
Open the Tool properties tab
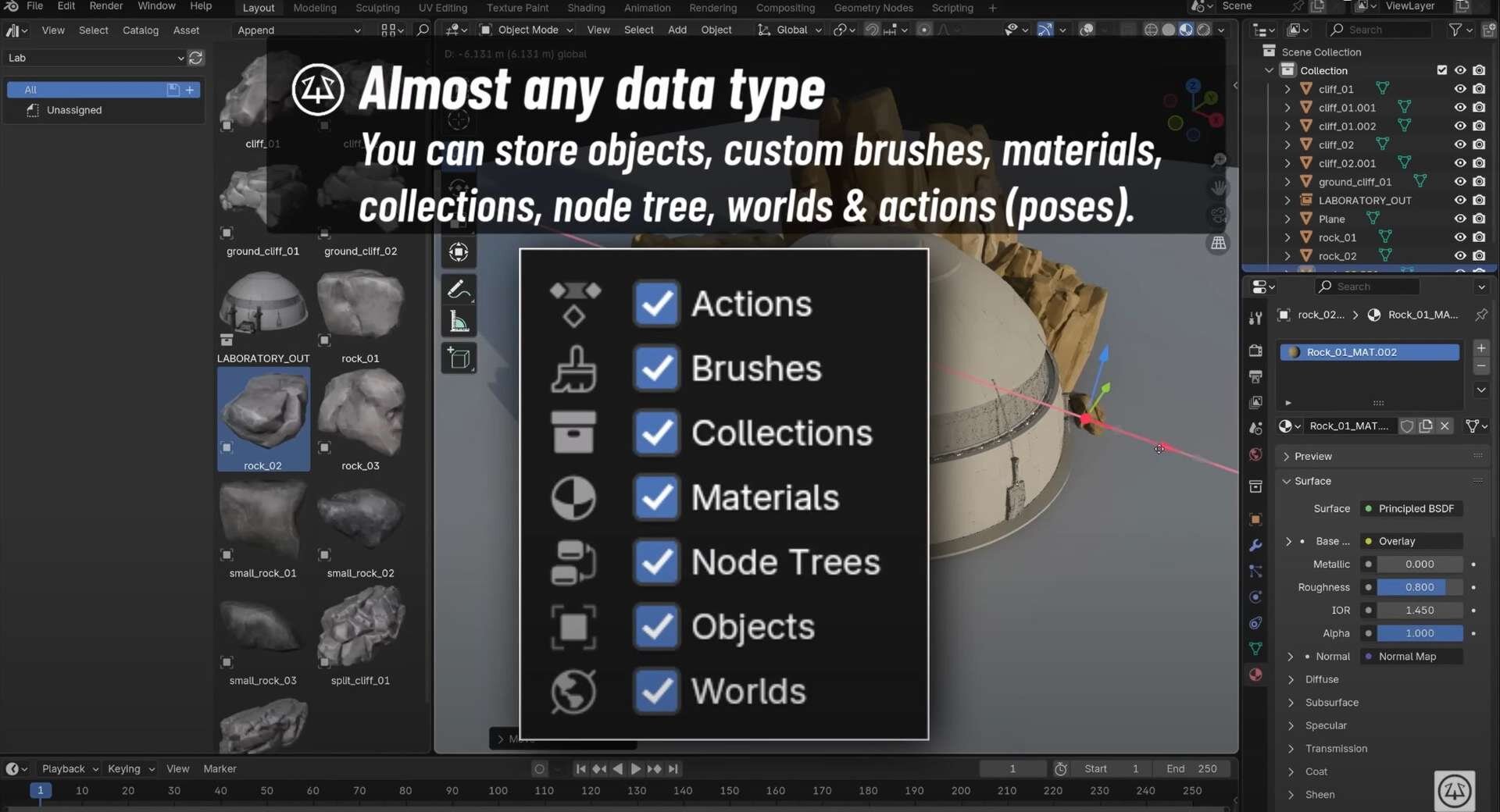pos(1255,318)
